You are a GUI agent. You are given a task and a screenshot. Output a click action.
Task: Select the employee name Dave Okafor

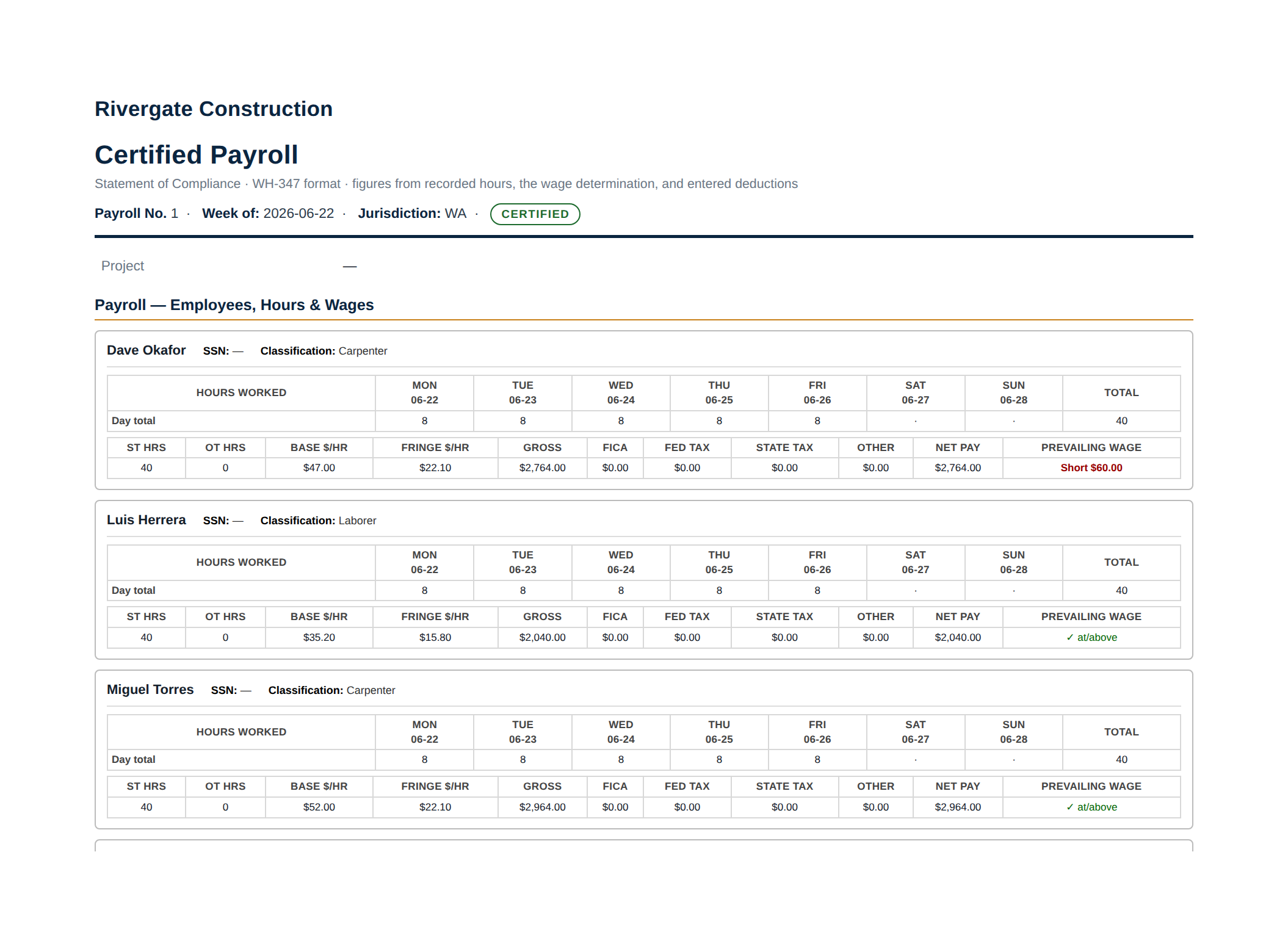pos(146,350)
